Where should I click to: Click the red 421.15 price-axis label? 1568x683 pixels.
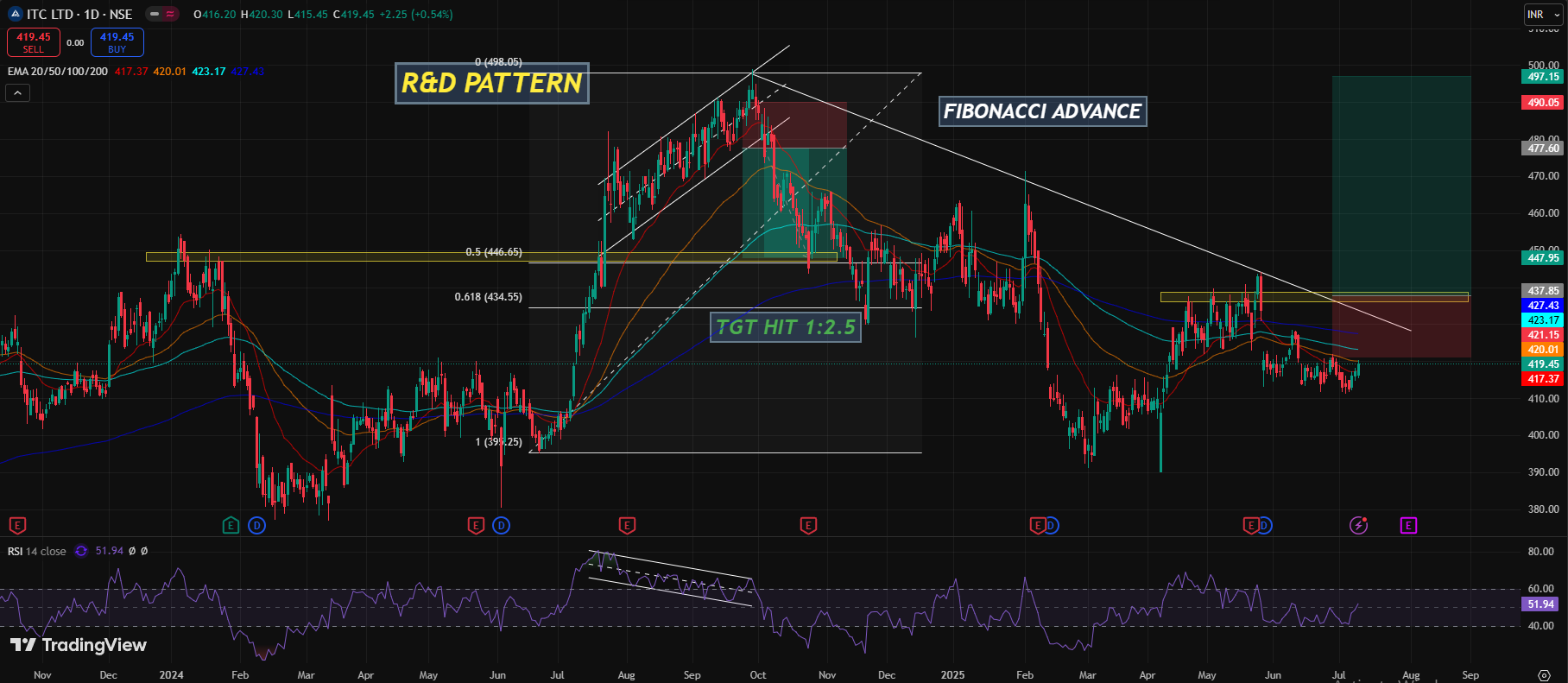tap(1543, 335)
